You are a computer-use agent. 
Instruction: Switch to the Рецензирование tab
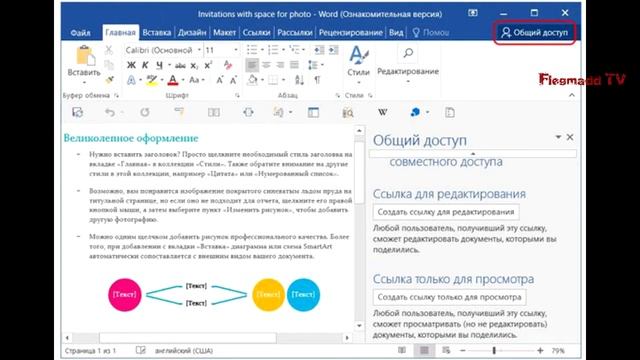pos(351,33)
